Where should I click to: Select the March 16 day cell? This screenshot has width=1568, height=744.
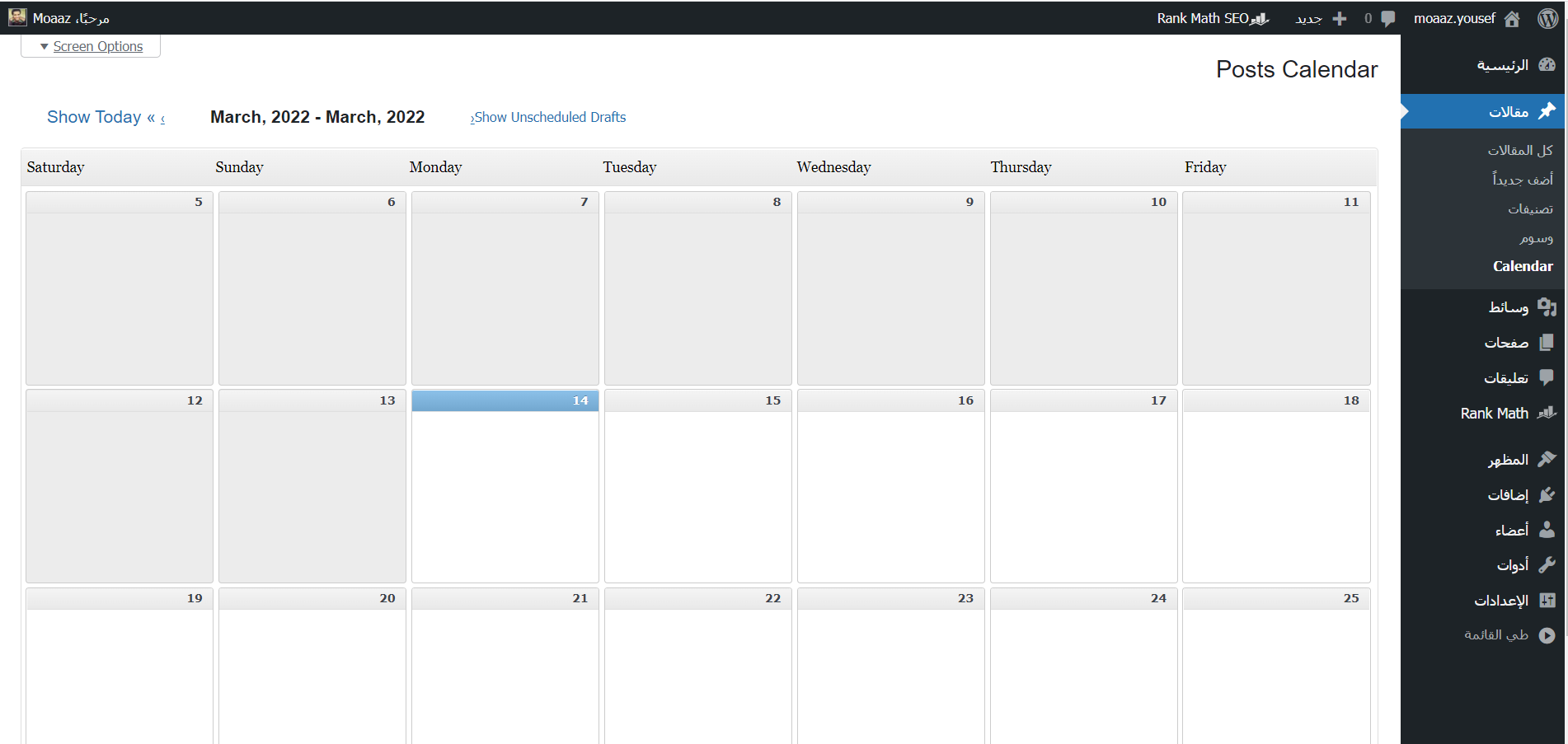891,486
